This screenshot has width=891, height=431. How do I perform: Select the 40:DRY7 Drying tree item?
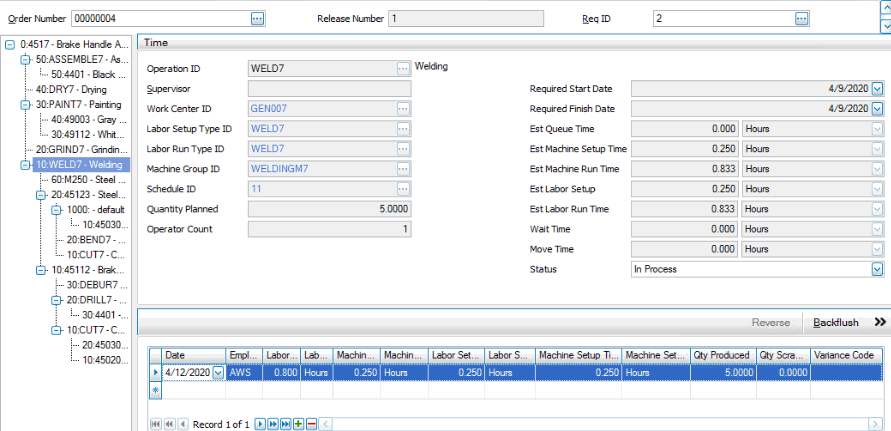(70, 89)
